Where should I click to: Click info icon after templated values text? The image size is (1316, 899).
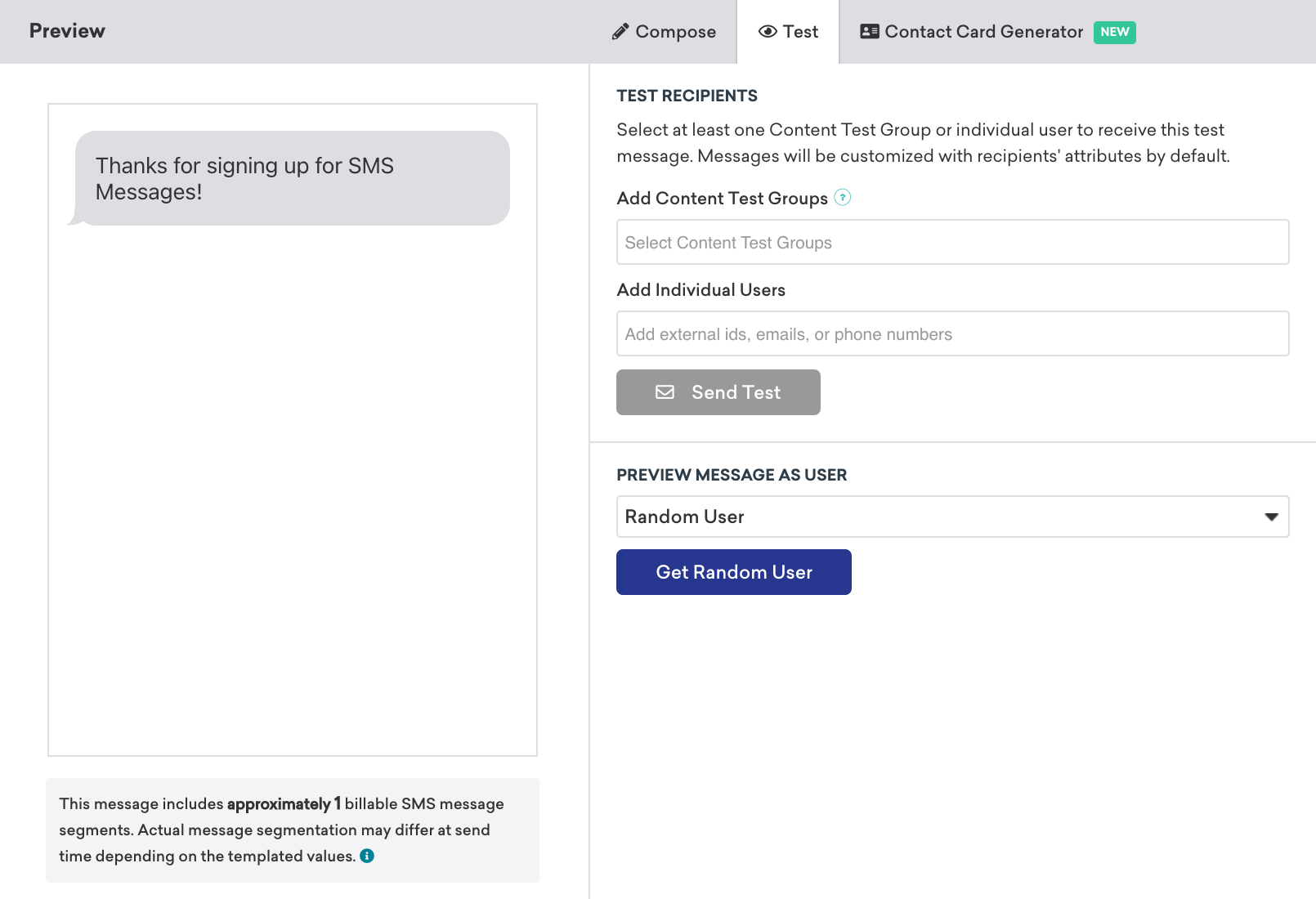[367, 856]
